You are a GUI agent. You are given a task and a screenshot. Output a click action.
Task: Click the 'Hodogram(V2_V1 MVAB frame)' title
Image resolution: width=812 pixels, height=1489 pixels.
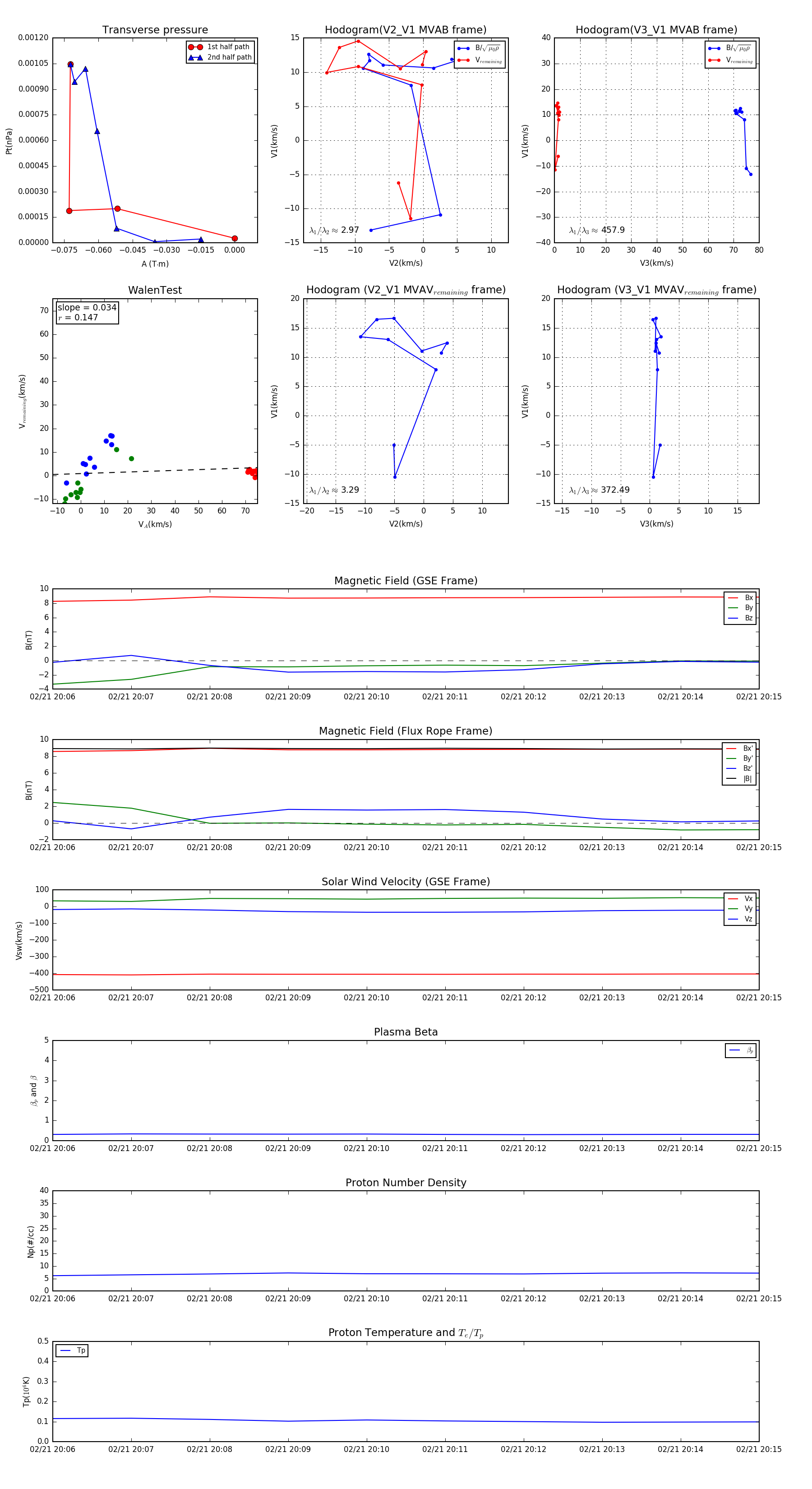tap(406, 30)
